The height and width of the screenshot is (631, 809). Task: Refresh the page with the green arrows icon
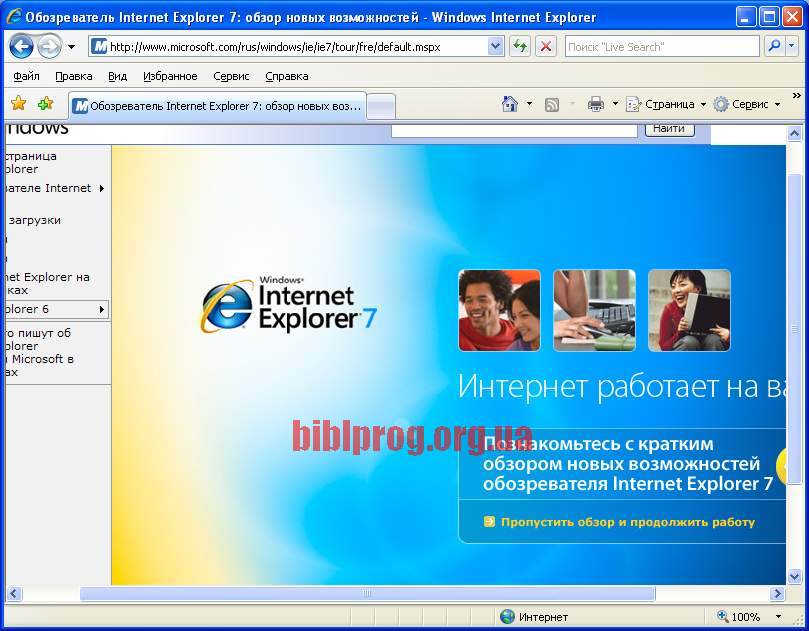pos(520,47)
